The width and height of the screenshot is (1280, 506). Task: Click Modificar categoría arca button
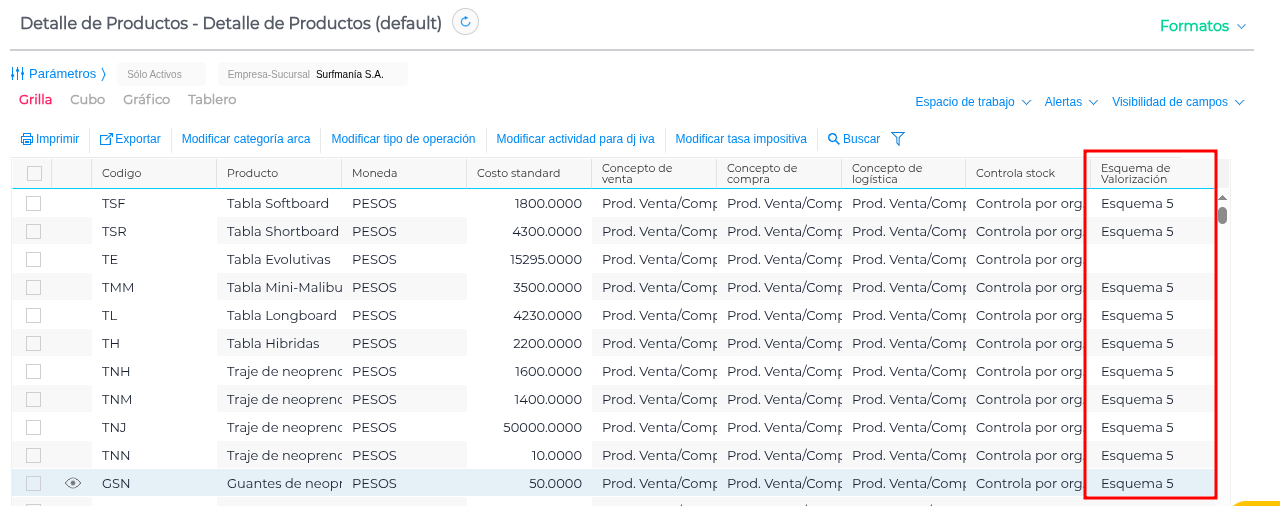pyautogui.click(x=246, y=139)
